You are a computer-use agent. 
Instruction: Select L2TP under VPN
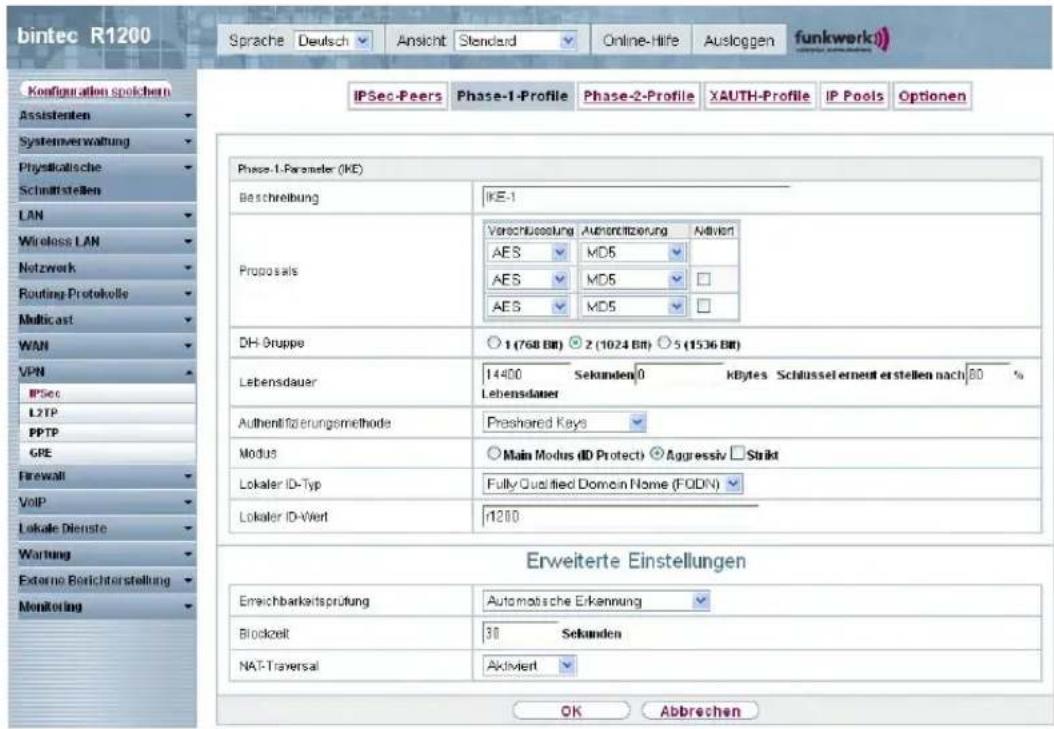tap(108, 413)
